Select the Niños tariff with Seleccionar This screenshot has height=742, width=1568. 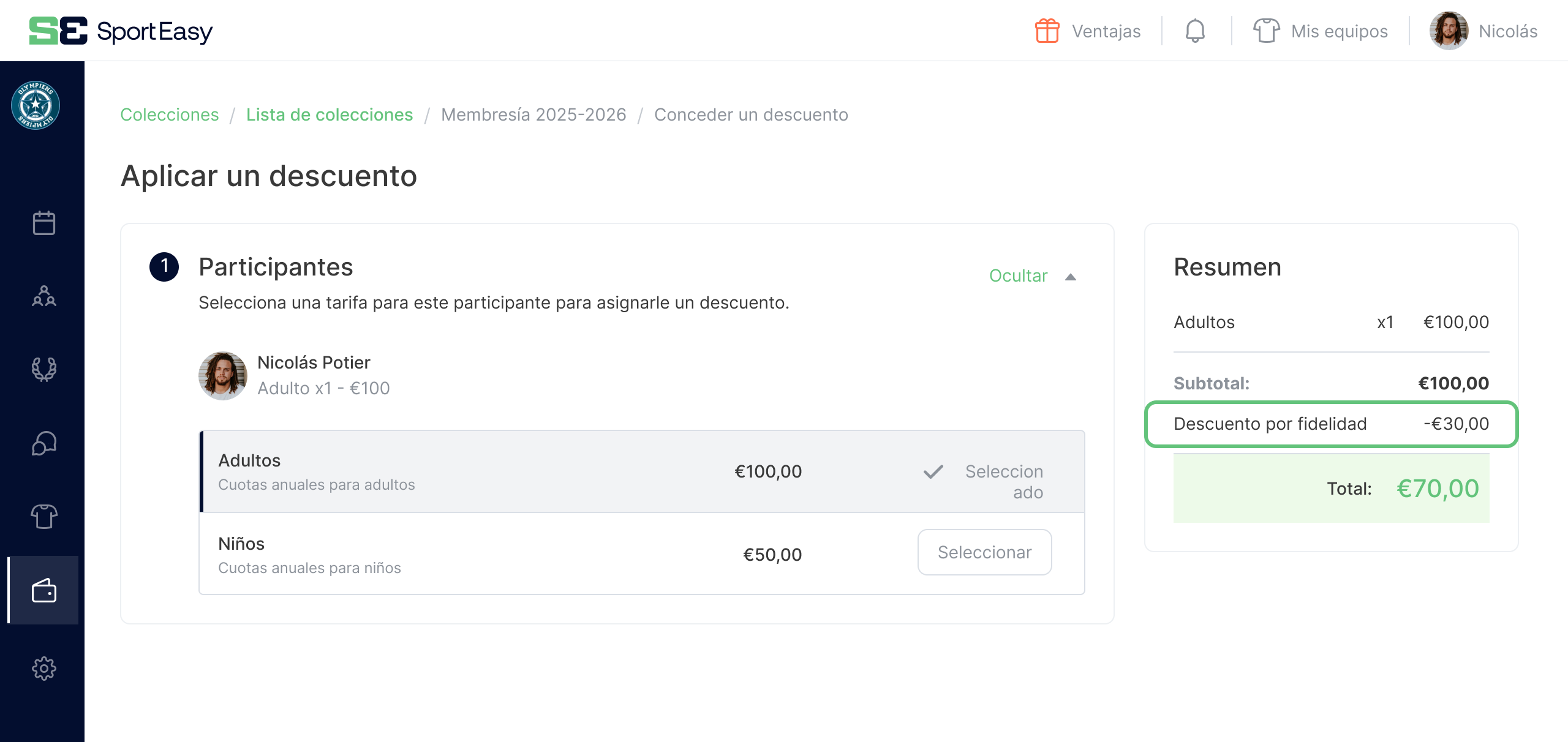pos(984,552)
